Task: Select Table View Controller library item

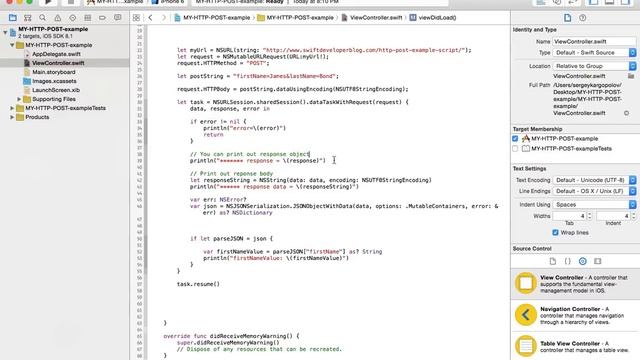Action: (576, 346)
